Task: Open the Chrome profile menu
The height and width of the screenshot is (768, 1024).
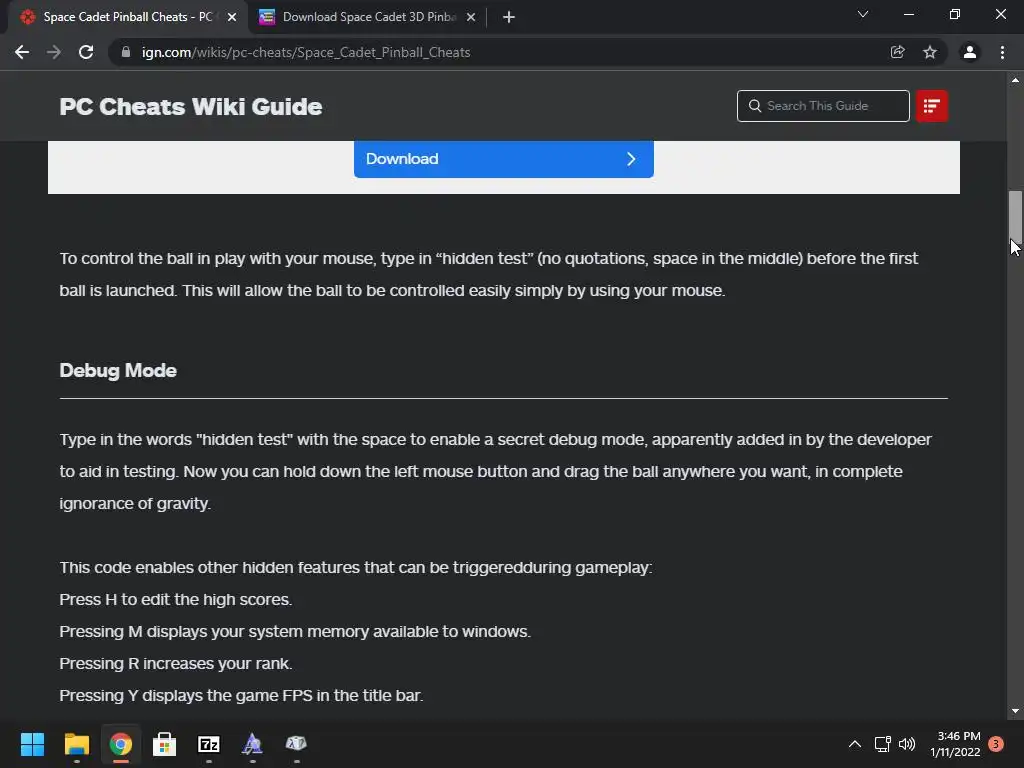Action: coord(969,52)
